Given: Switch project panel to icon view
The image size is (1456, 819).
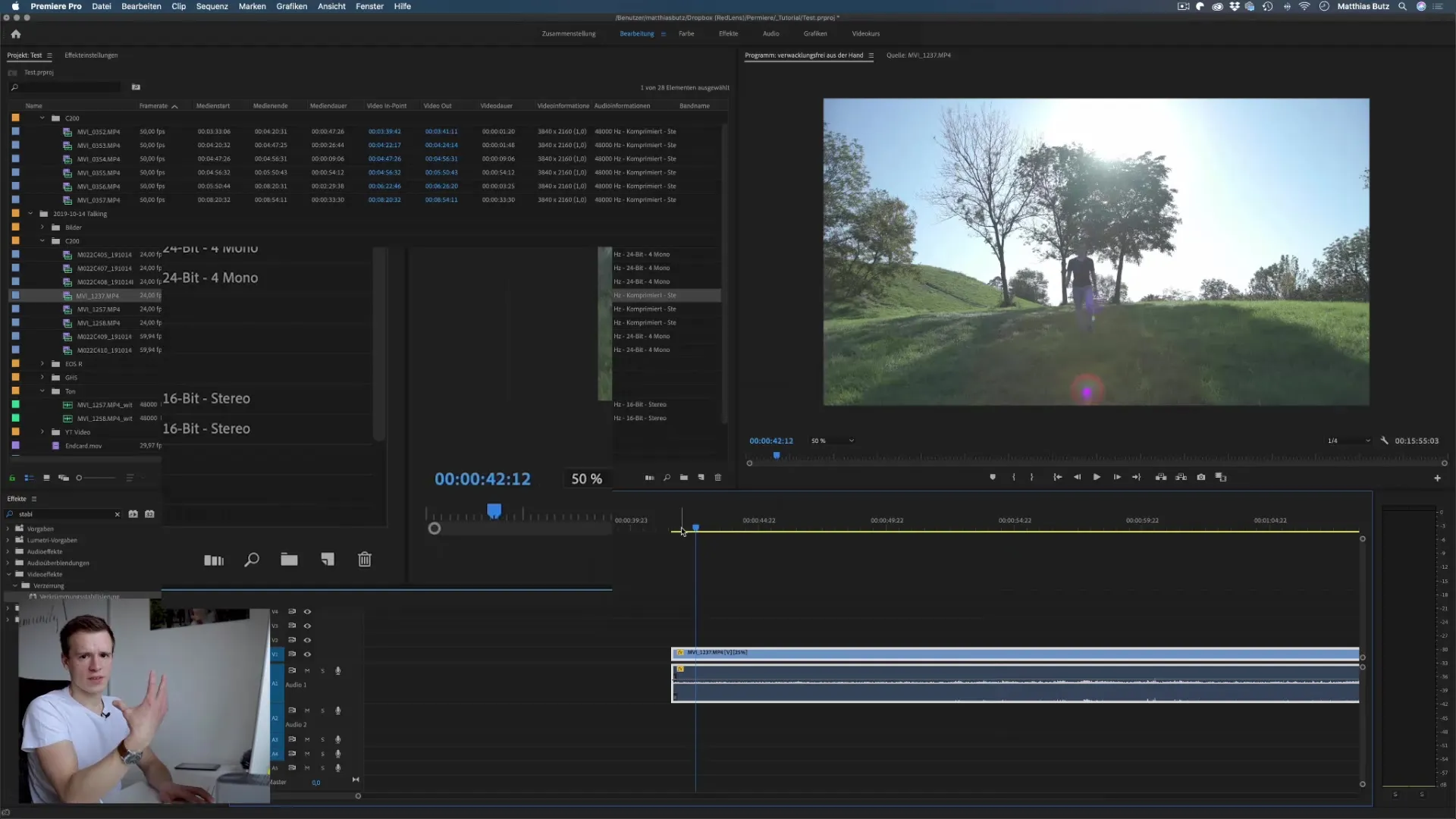Looking at the screenshot, I should 46,478.
